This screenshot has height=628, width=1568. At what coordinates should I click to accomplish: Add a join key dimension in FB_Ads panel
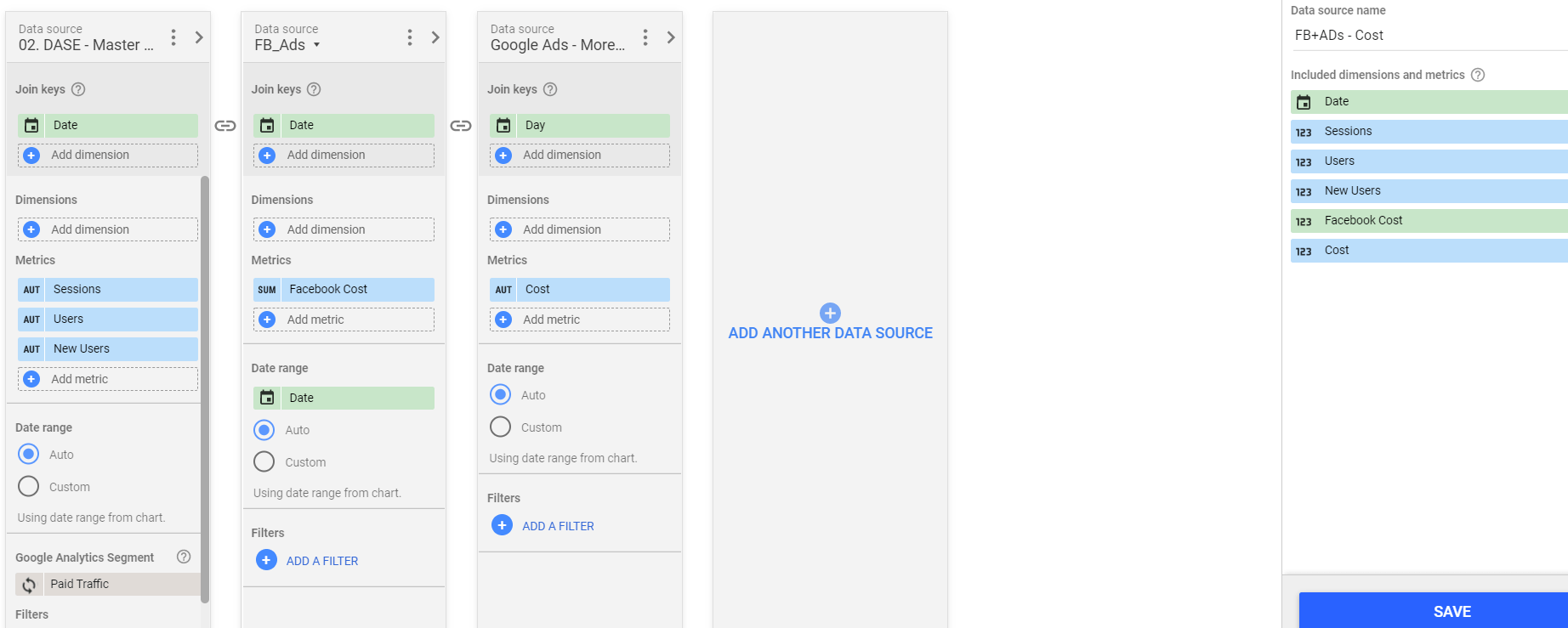[344, 156]
